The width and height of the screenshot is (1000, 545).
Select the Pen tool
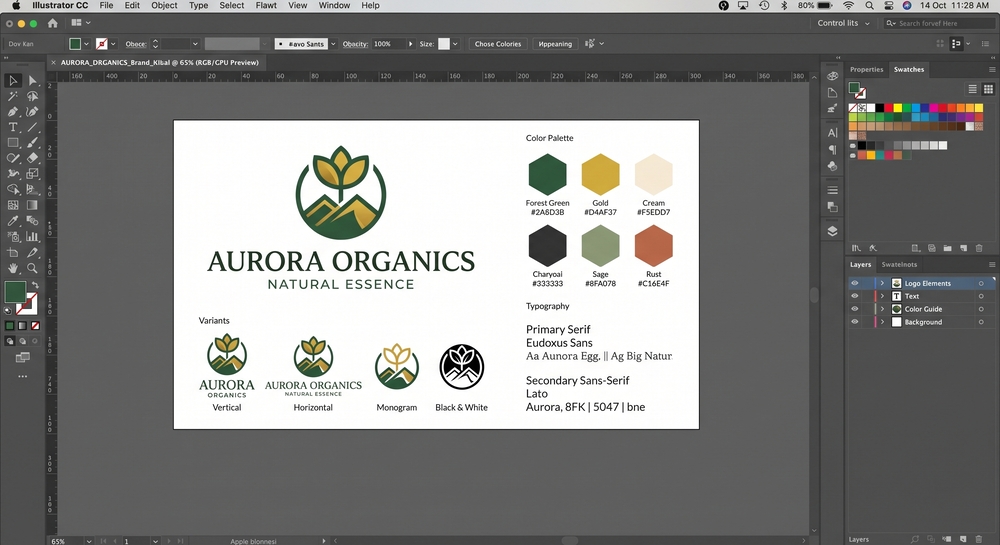pyautogui.click(x=13, y=112)
